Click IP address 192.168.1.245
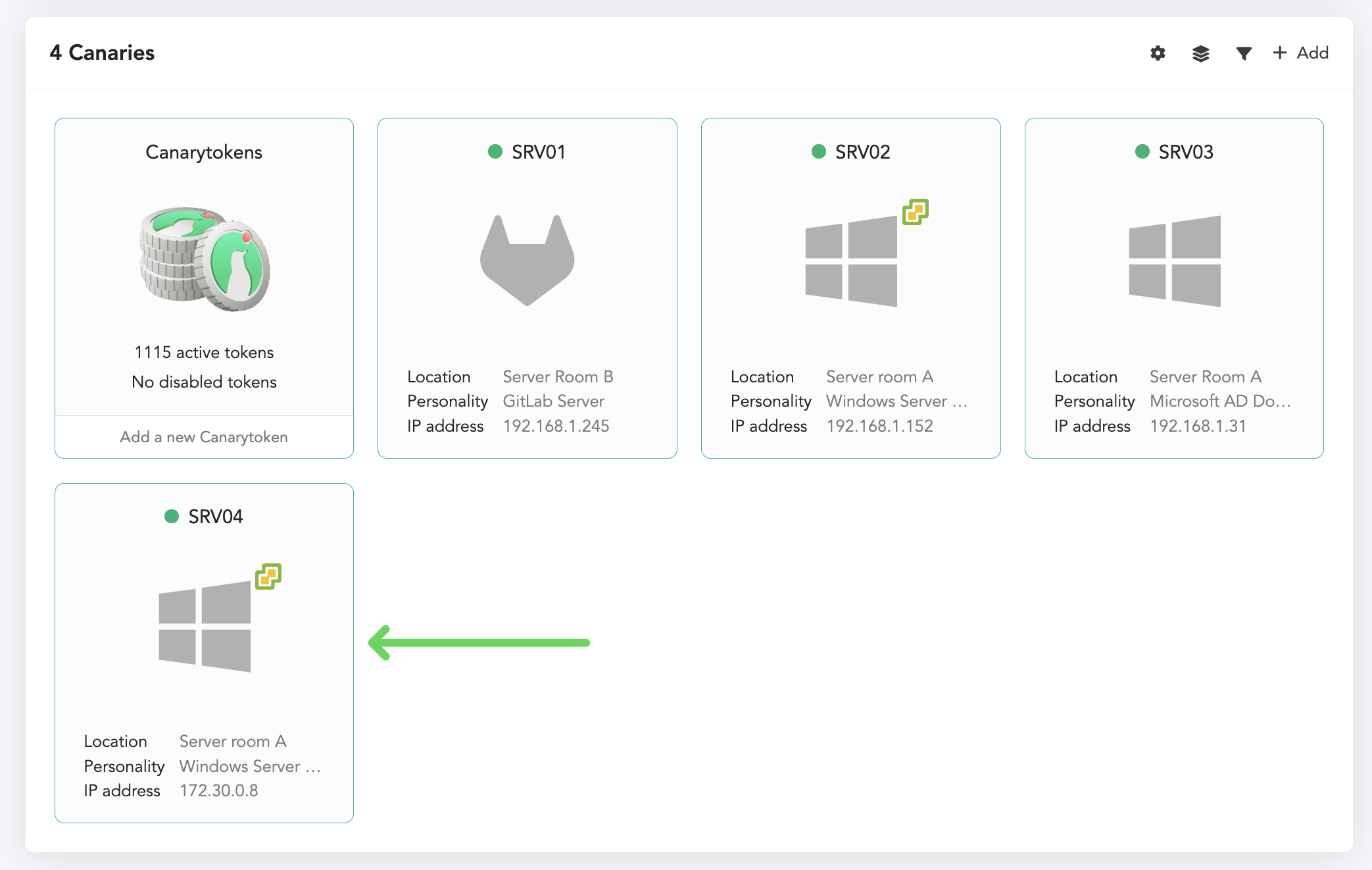Screen dimensions: 1372x870 (x=556, y=426)
